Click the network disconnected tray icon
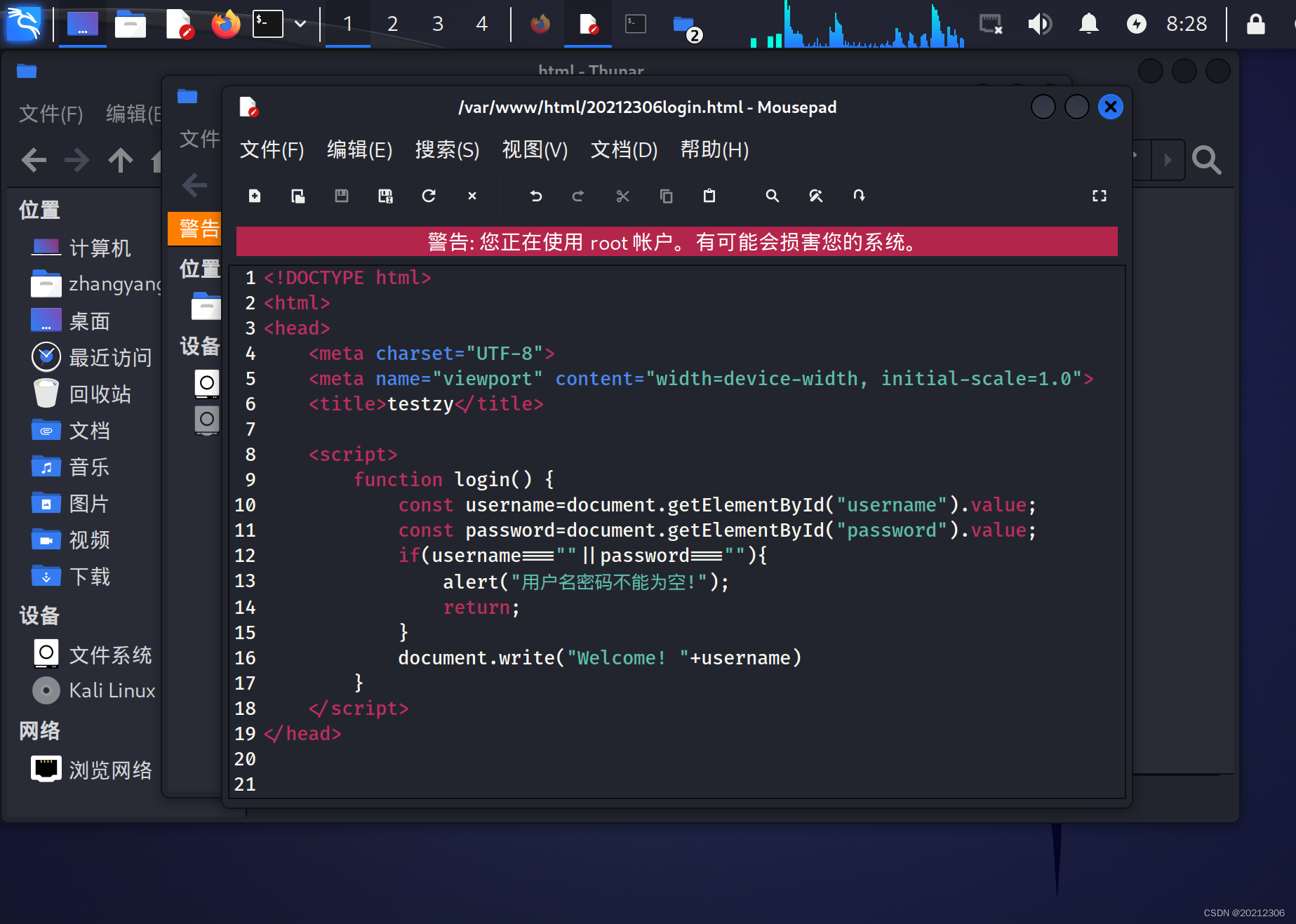The width and height of the screenshot is (1296, 924). click(x=991, y=24)
